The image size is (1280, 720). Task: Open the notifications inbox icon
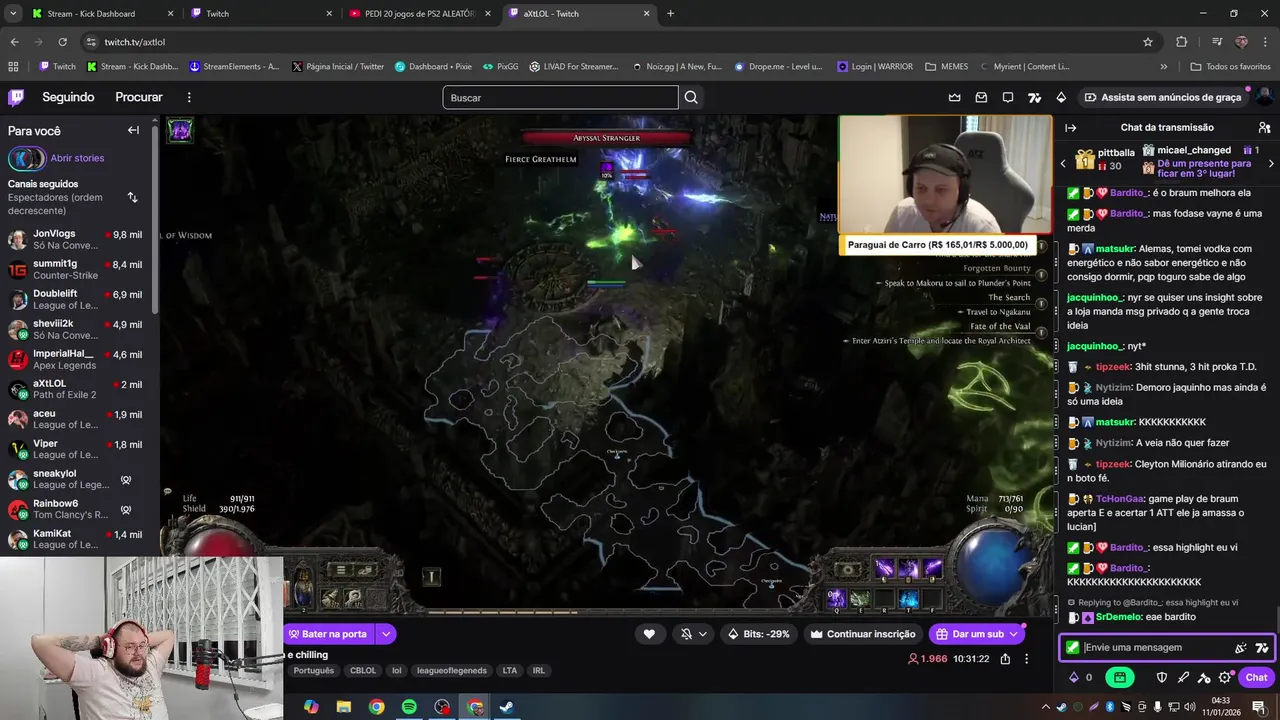pos(981,97)
